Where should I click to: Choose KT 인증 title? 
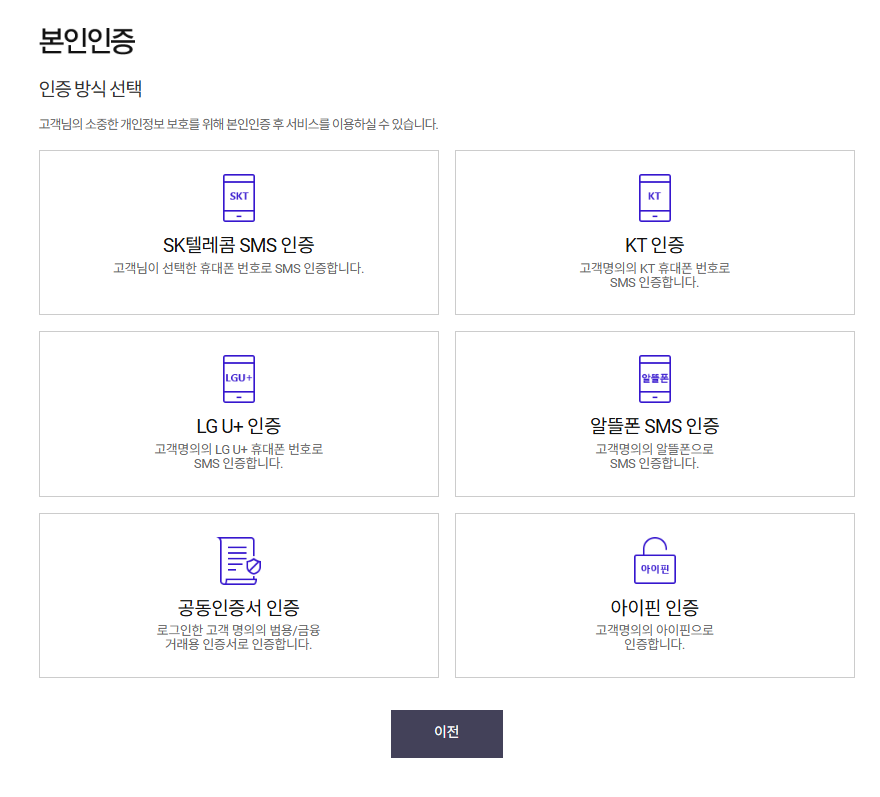[654, 245]
